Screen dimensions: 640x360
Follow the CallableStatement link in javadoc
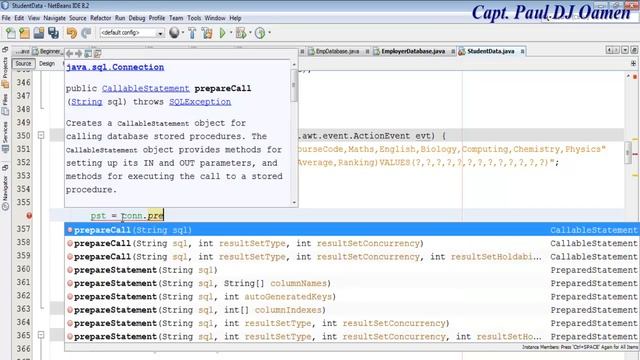(x=146, y=89)
